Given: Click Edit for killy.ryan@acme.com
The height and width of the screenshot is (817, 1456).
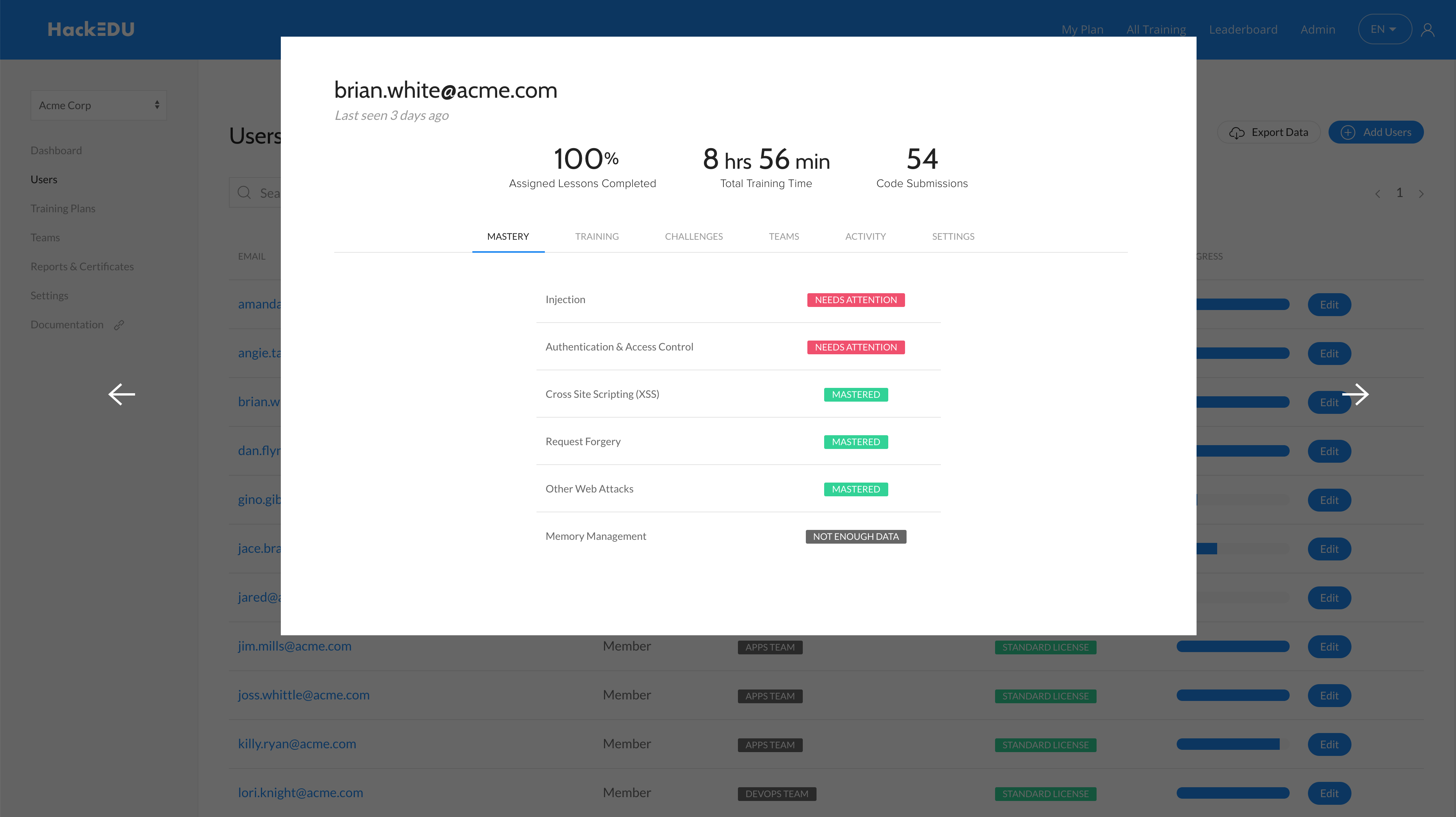Looking at the screenshot, I should click(x=1329, y=744).
